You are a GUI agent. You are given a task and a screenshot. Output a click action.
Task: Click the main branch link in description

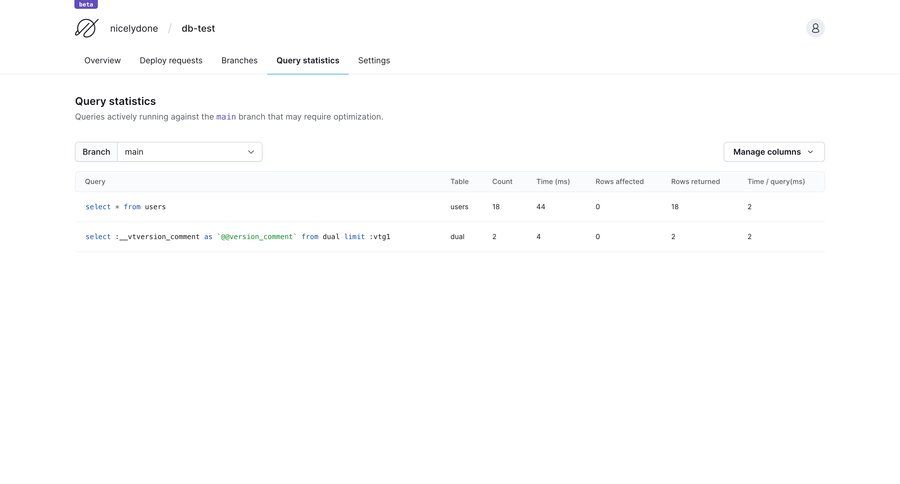(226, 117)
